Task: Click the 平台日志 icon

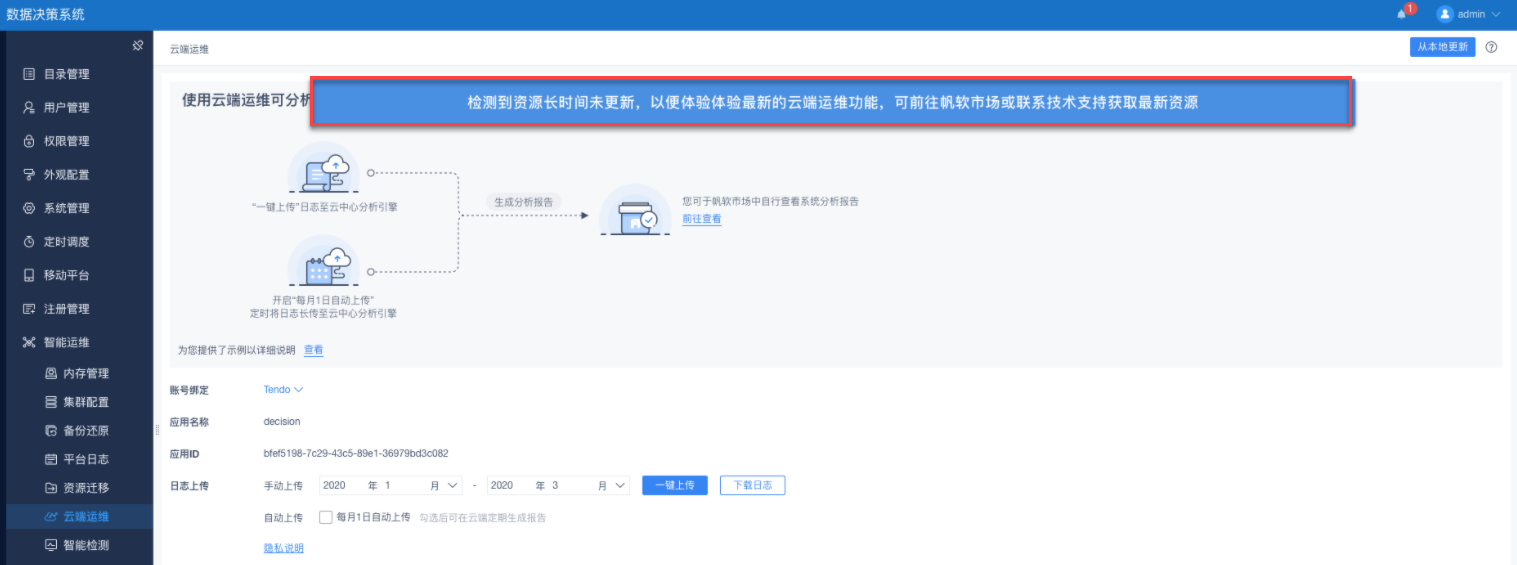Action: pos(52,459)
